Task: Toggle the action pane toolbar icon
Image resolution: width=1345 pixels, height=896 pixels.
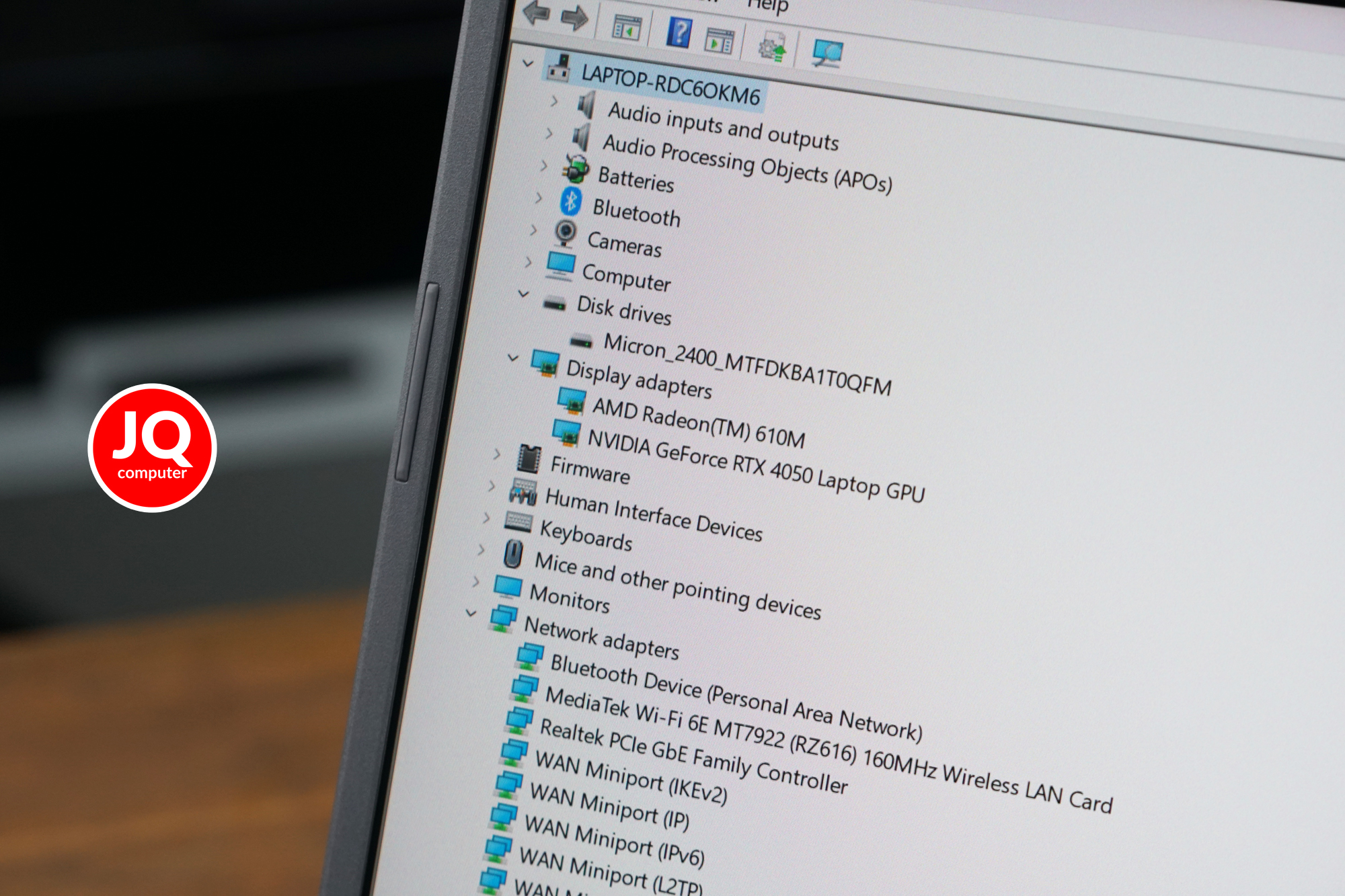Action: 719,41
